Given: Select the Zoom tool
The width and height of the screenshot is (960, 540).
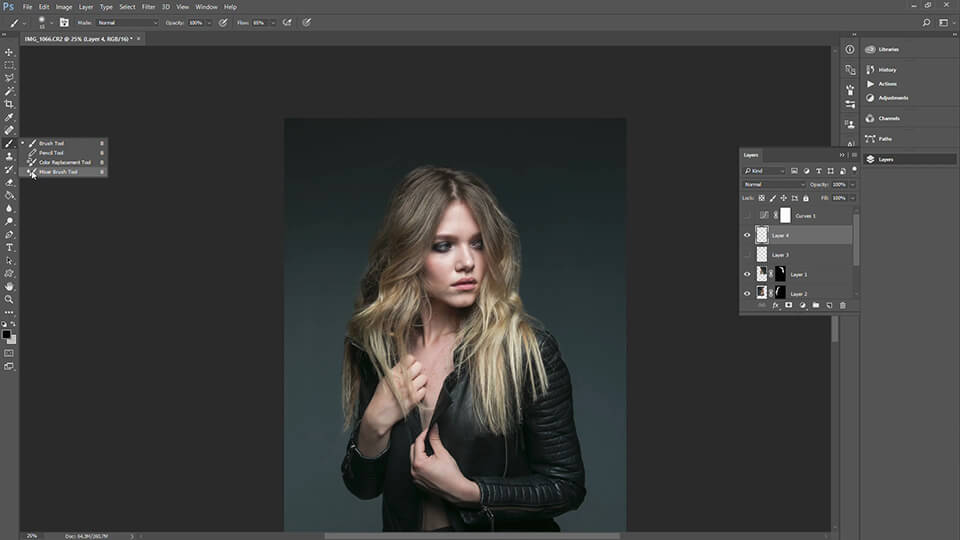Looking at the screenshot, I should tap(9, 299).
